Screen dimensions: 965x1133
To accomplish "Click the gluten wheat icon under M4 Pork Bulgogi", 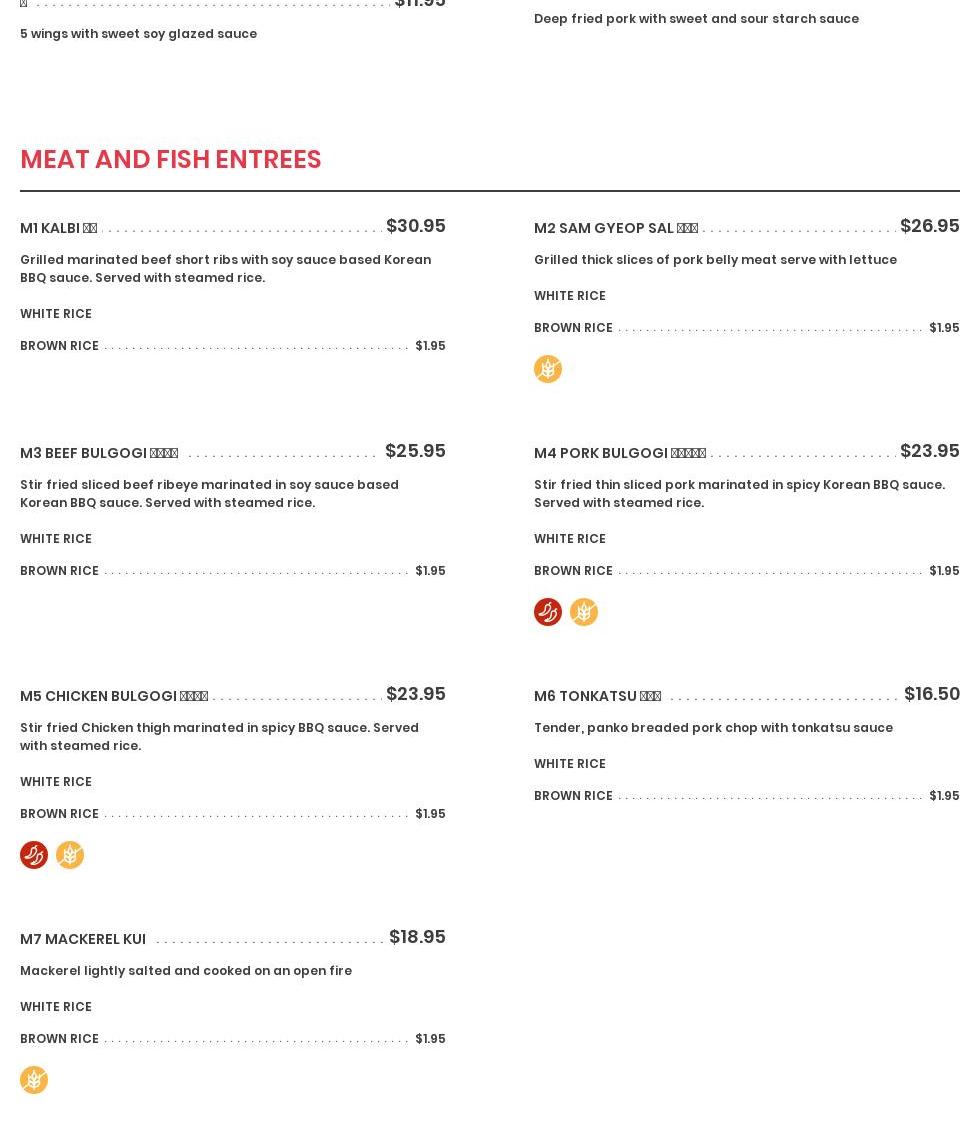I will point(583,612).
